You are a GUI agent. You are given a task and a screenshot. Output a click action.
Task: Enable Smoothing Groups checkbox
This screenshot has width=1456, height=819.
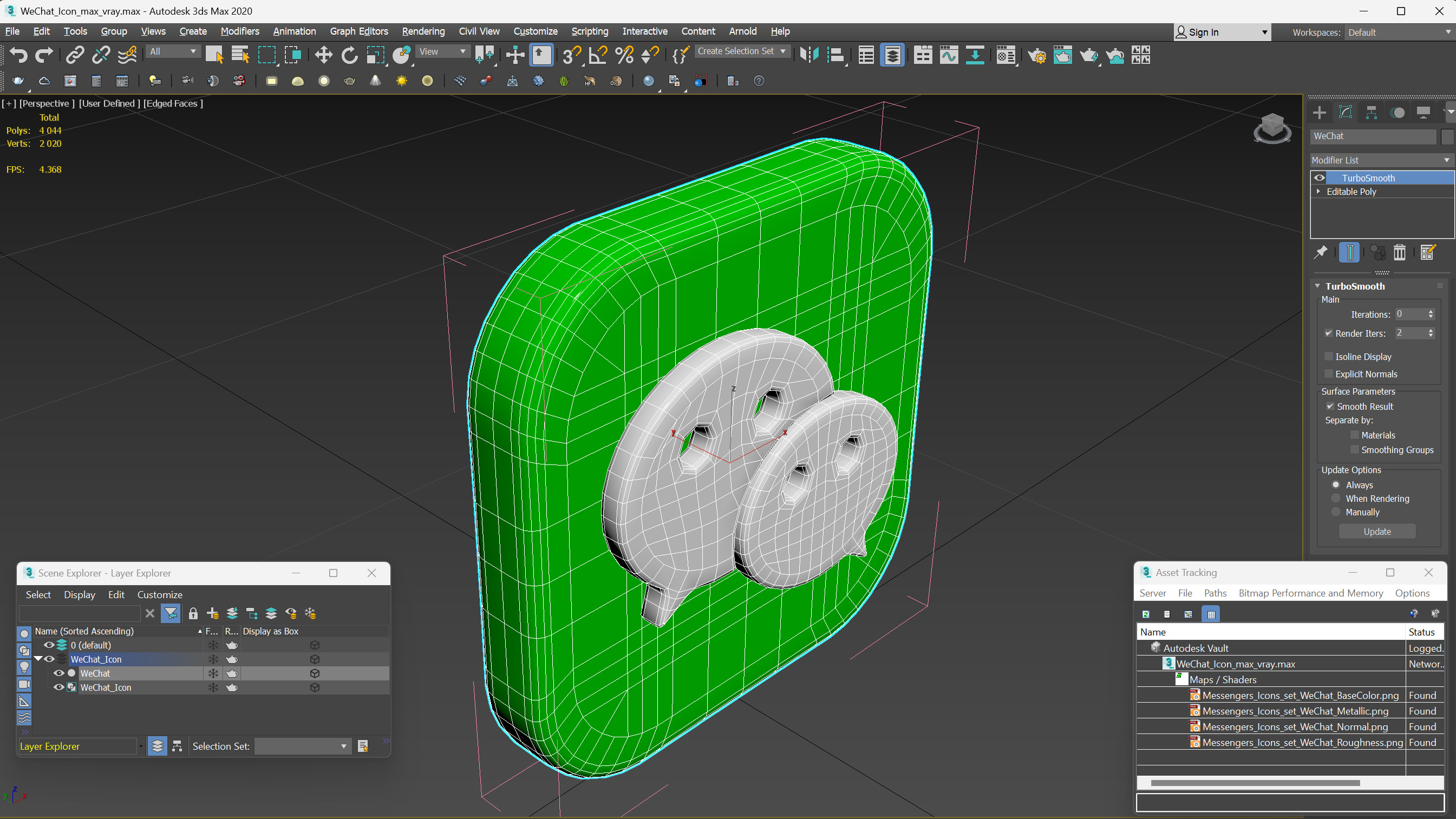coord(1354,450)
